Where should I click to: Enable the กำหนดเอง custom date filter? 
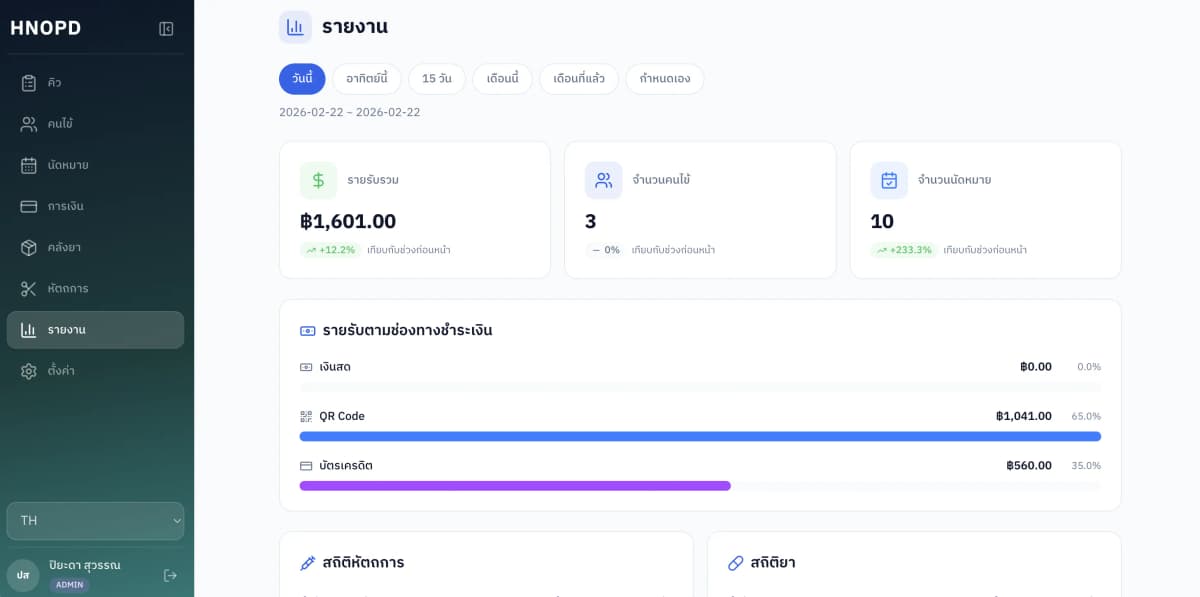pos(664,78)
